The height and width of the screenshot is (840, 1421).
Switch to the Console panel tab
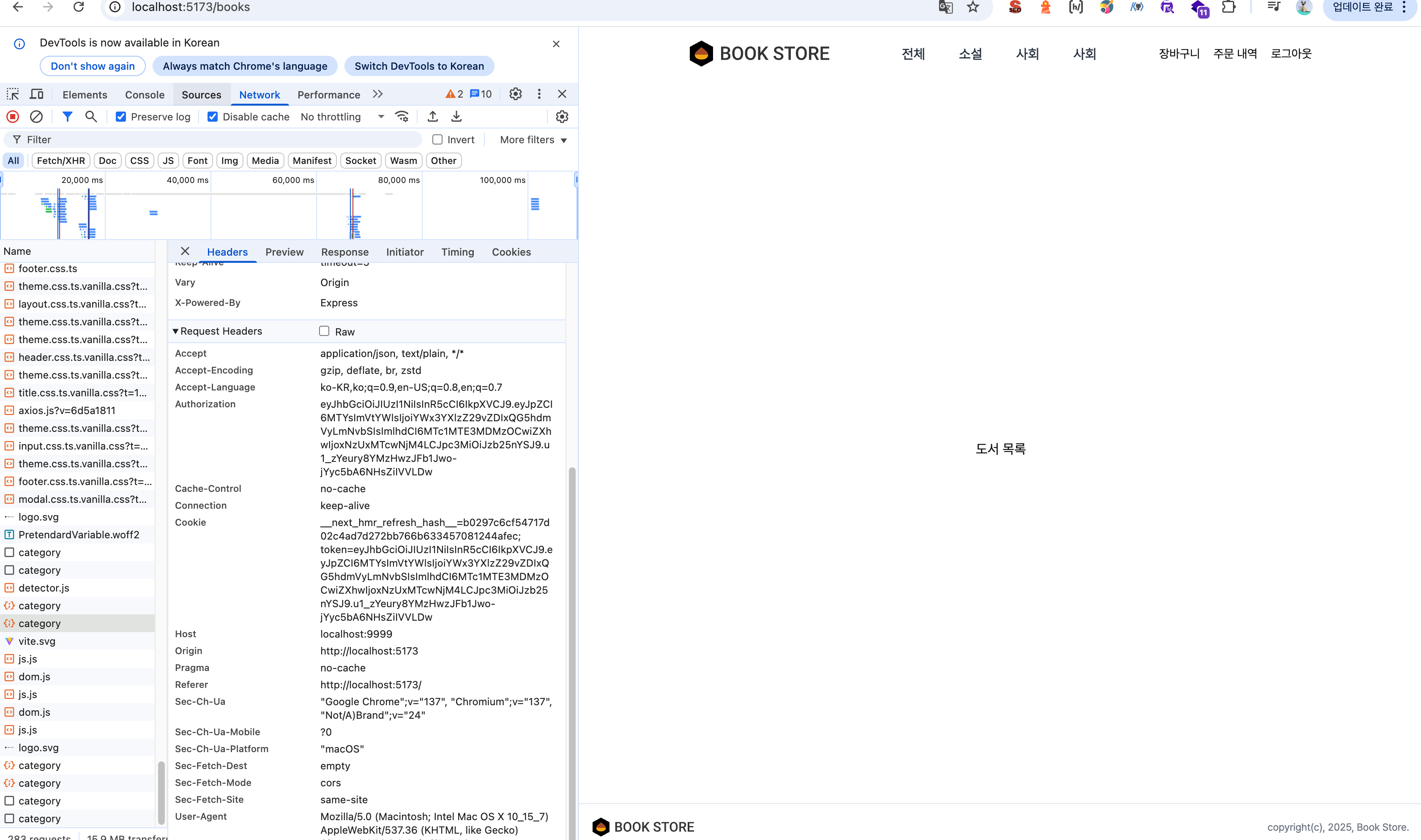145,95
